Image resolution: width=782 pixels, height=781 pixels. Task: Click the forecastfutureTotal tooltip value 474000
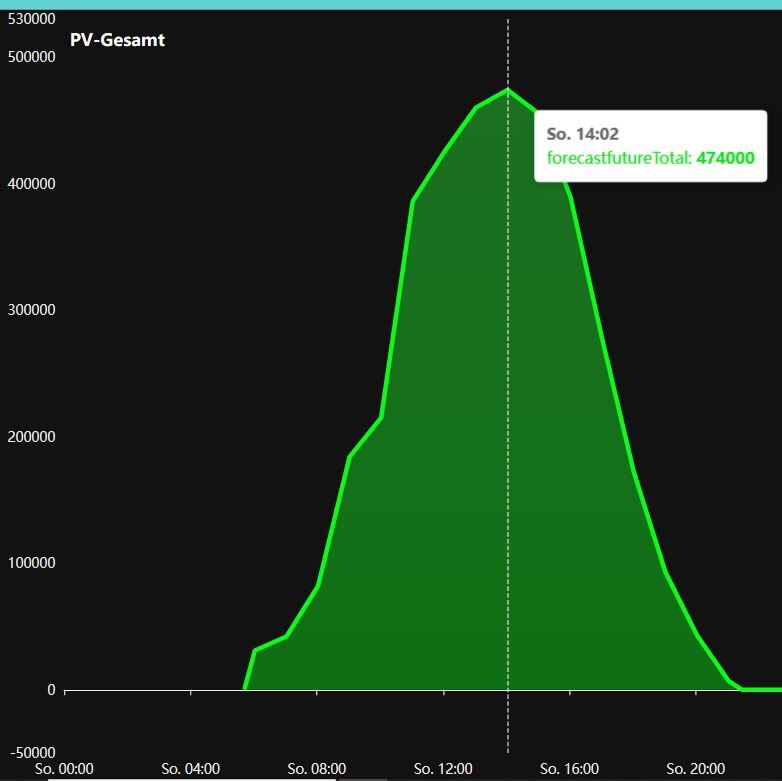tap(725, 158)
